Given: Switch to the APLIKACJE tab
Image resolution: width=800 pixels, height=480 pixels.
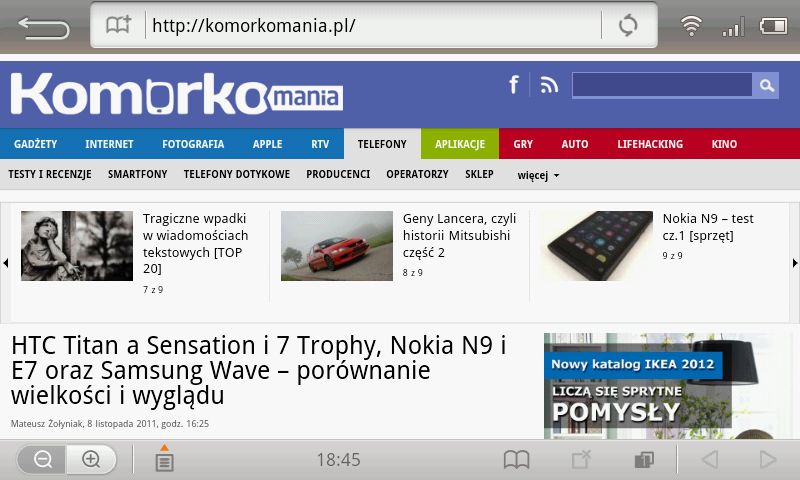Looking at the screenshot, I should [460, 144].
